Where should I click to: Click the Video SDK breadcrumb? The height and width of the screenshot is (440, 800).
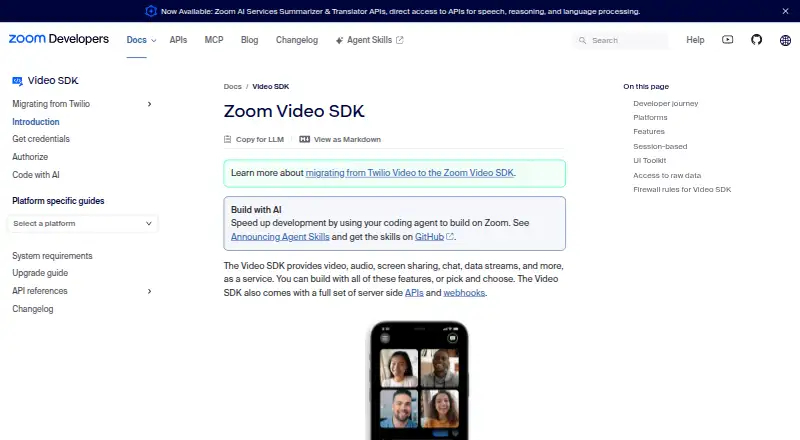[x=270, y=86]
